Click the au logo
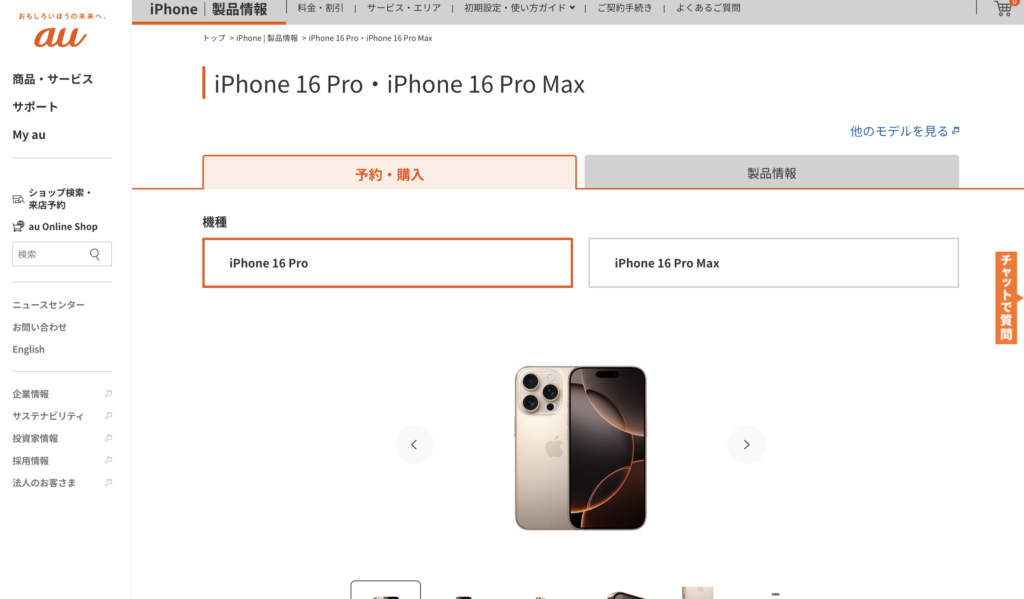This screenshot has height=599, width=1024. 61,37
